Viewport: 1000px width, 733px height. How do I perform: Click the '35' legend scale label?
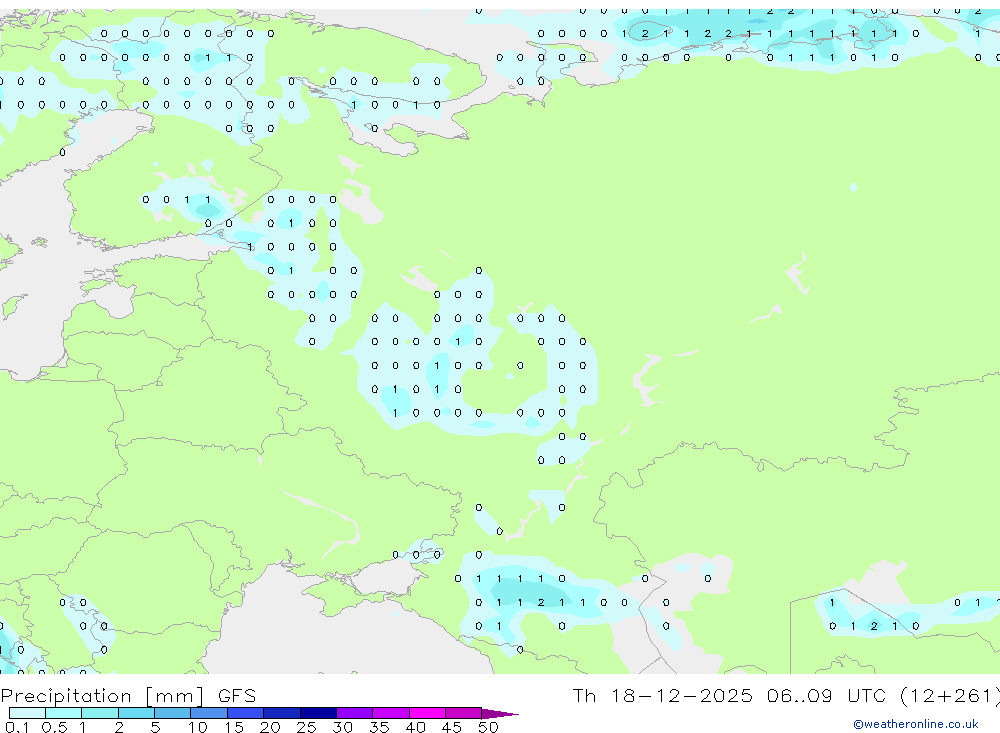tap(379, 727)
